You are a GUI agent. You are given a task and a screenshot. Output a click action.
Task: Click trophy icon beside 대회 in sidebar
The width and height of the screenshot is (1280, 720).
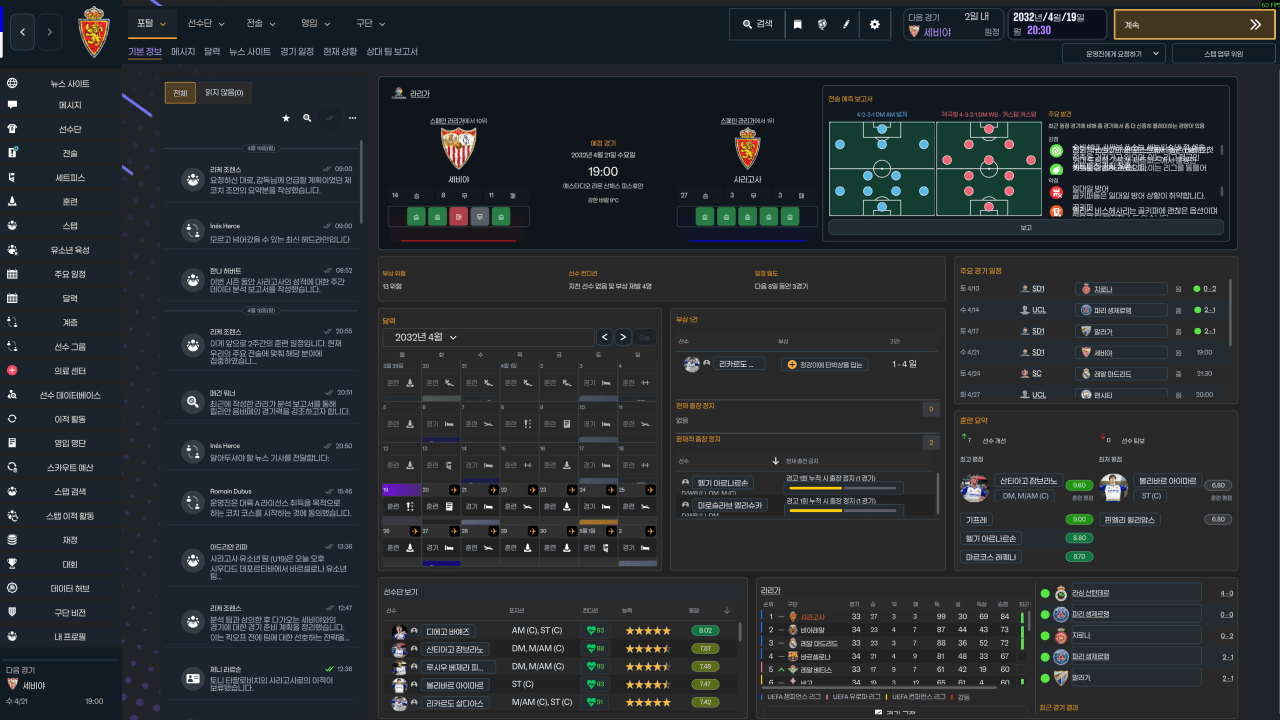tap(12, 563)
